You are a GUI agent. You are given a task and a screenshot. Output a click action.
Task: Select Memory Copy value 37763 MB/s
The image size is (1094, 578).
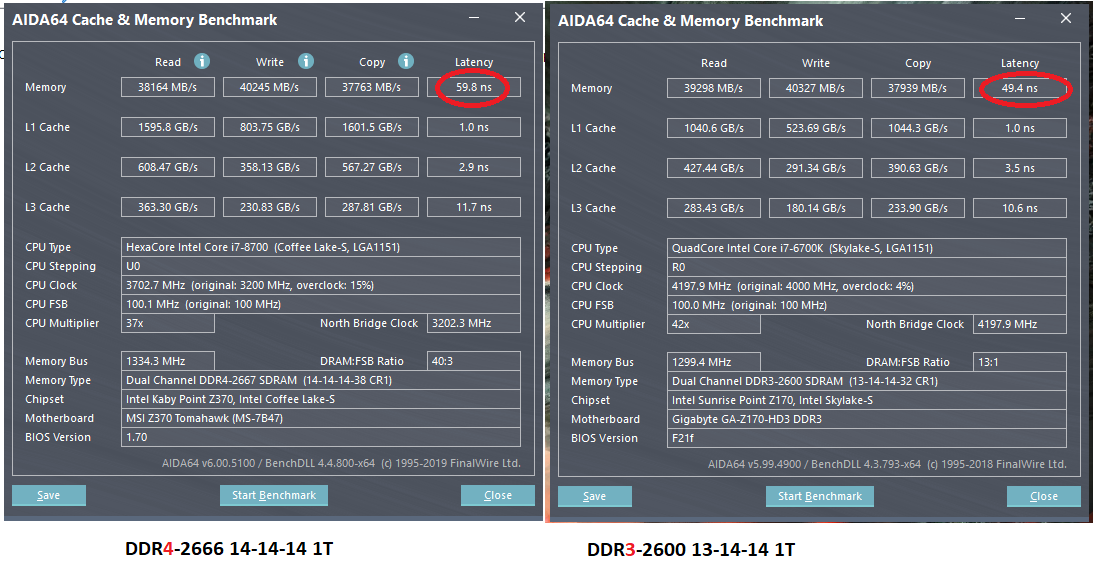[x=372, y=87]
